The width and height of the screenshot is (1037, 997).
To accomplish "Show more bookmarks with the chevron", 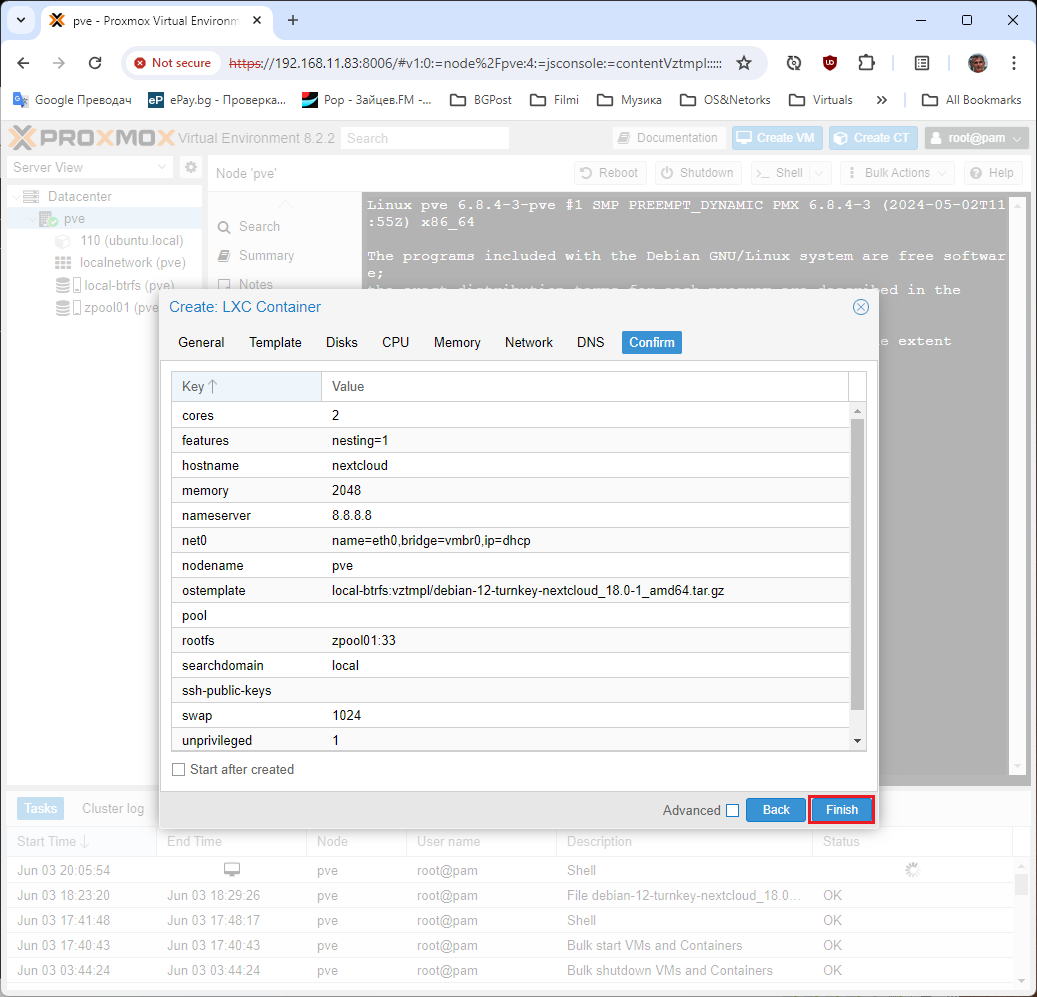I will click(882, 100).
